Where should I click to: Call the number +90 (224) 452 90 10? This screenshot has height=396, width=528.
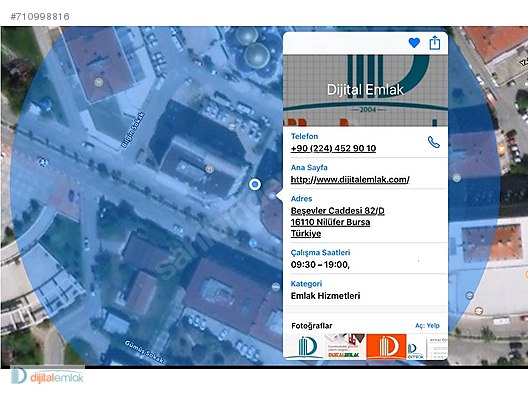[333, 148]
